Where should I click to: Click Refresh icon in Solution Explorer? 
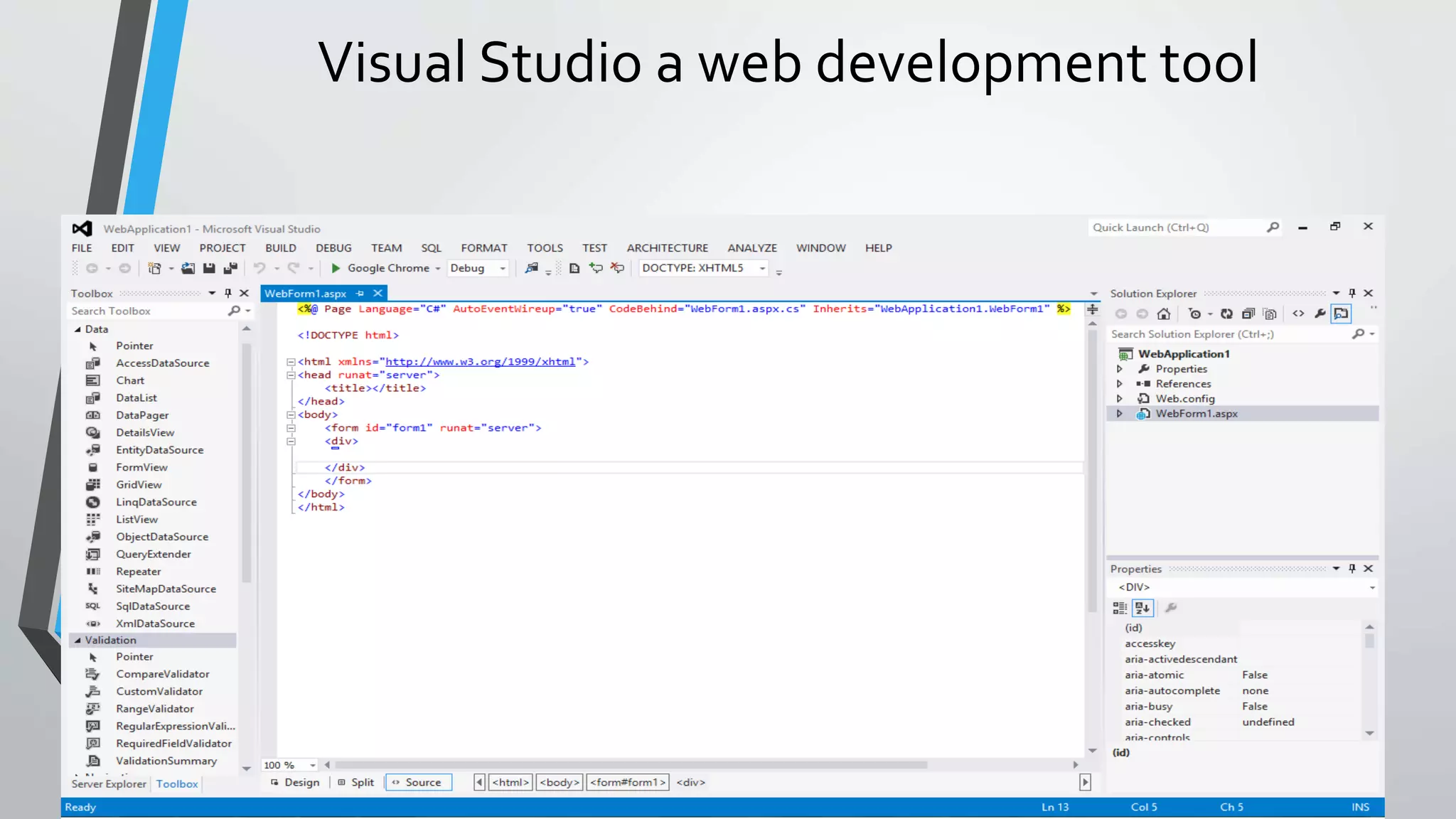1226,314
